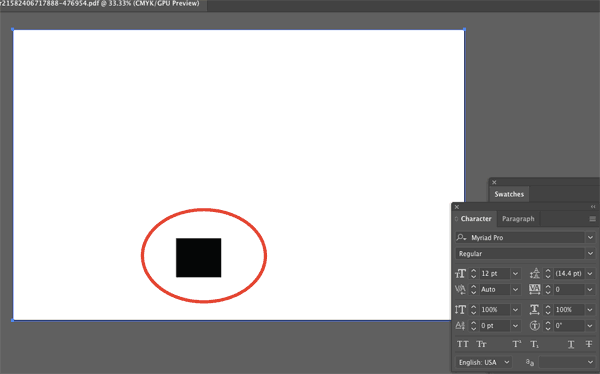Click the tracking stepper arrows

tap(548, 289)
